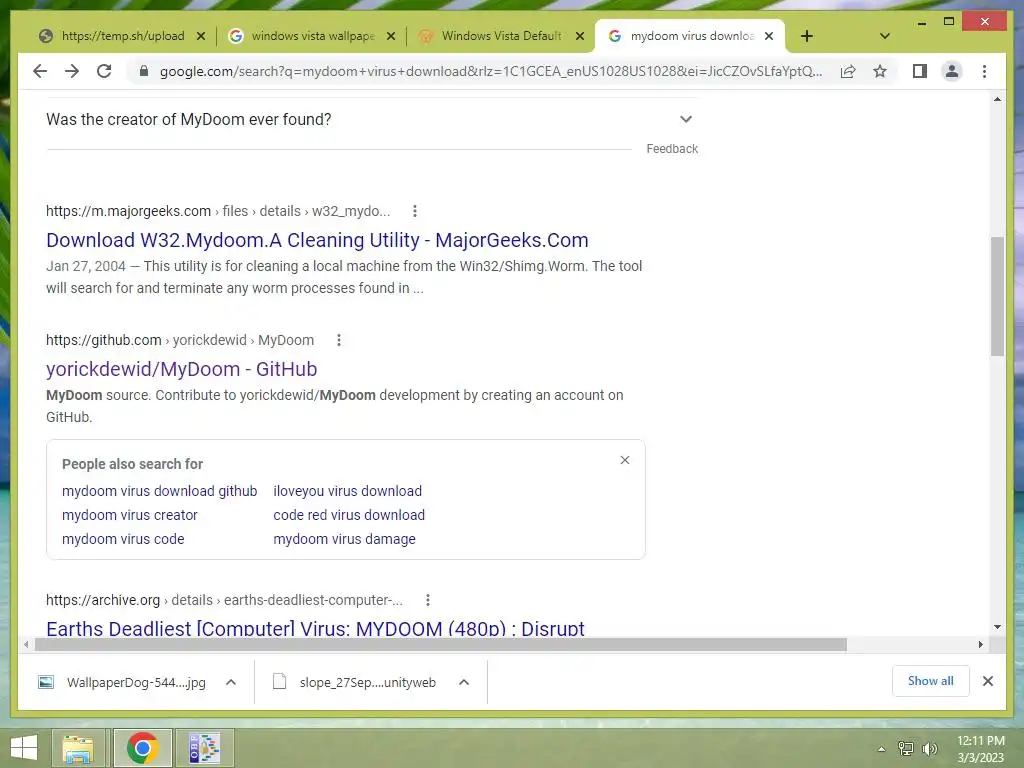Click the network tray icon
The height and width of the screenshot is (768, 1024).
click(906, 749)
